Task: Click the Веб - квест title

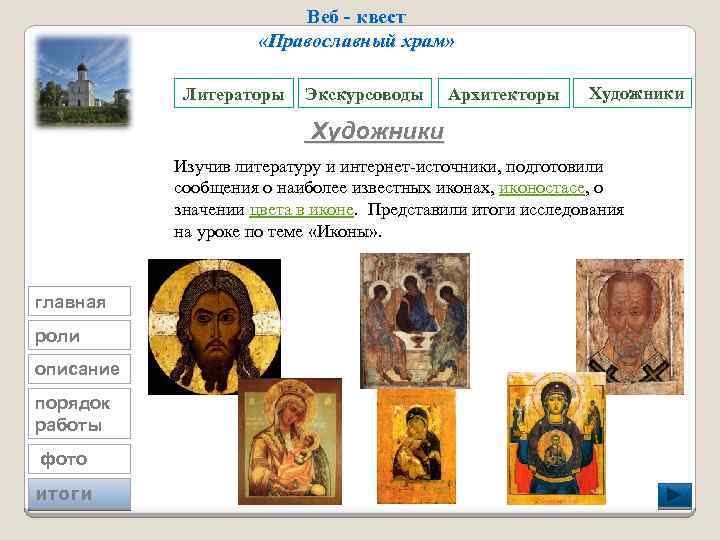Action: click(x=356, y=17)
